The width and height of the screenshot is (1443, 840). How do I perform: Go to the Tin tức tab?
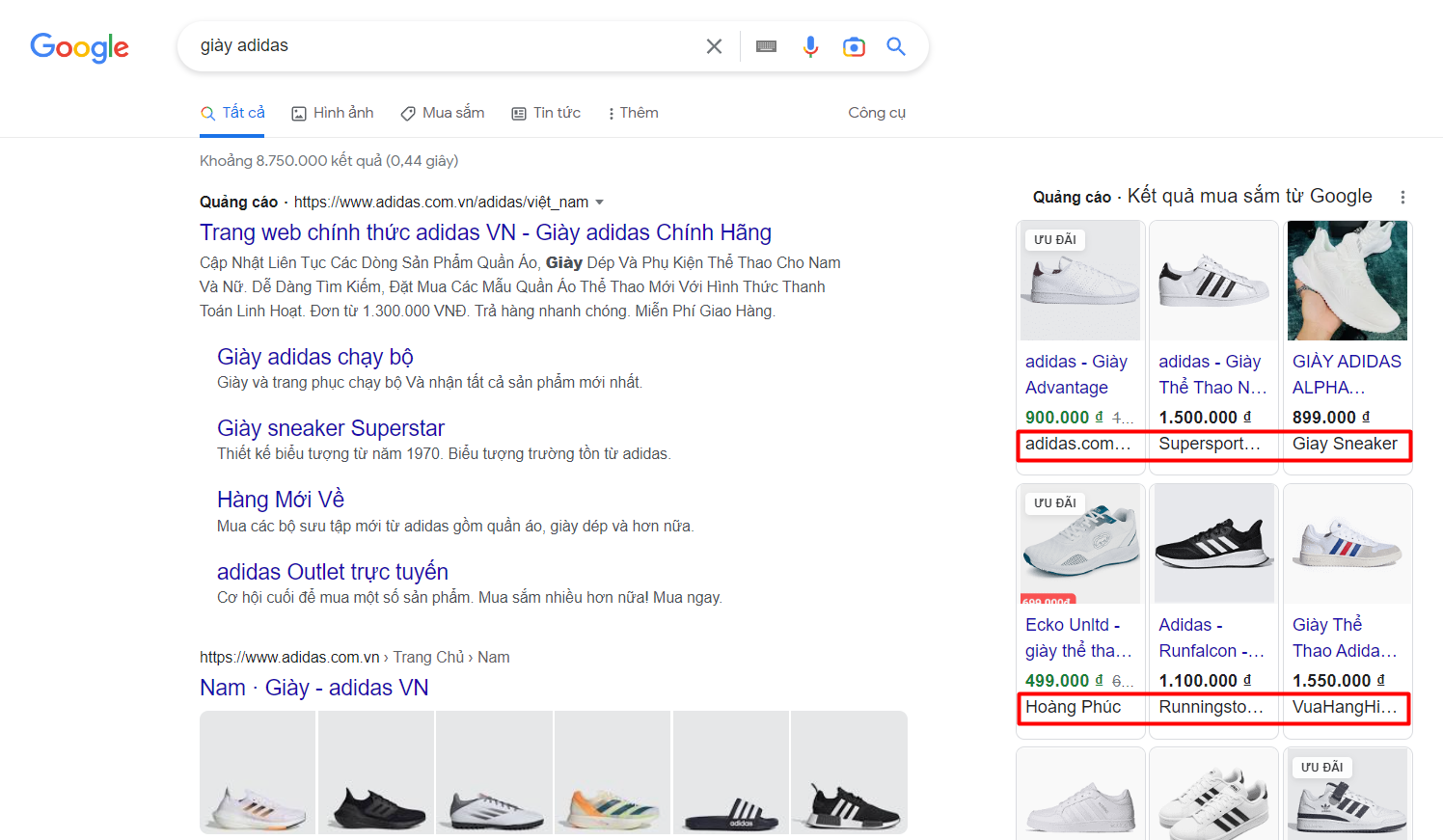click(546, 113)
